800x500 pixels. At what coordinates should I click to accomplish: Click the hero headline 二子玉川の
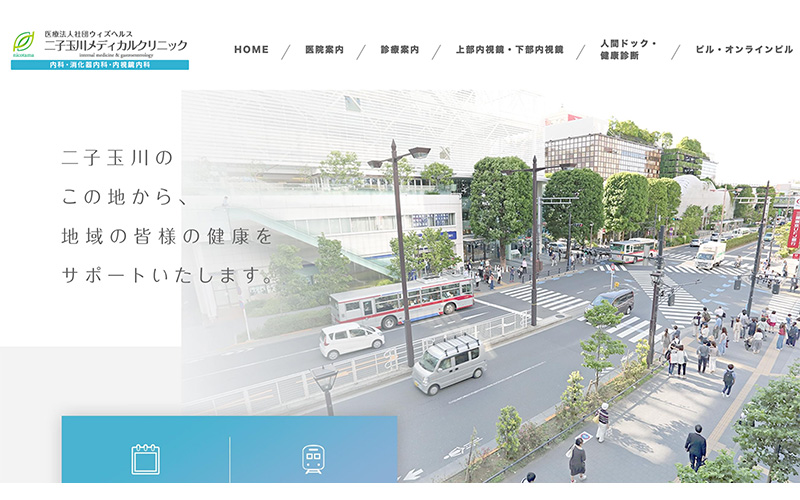(x=118, y=158)
